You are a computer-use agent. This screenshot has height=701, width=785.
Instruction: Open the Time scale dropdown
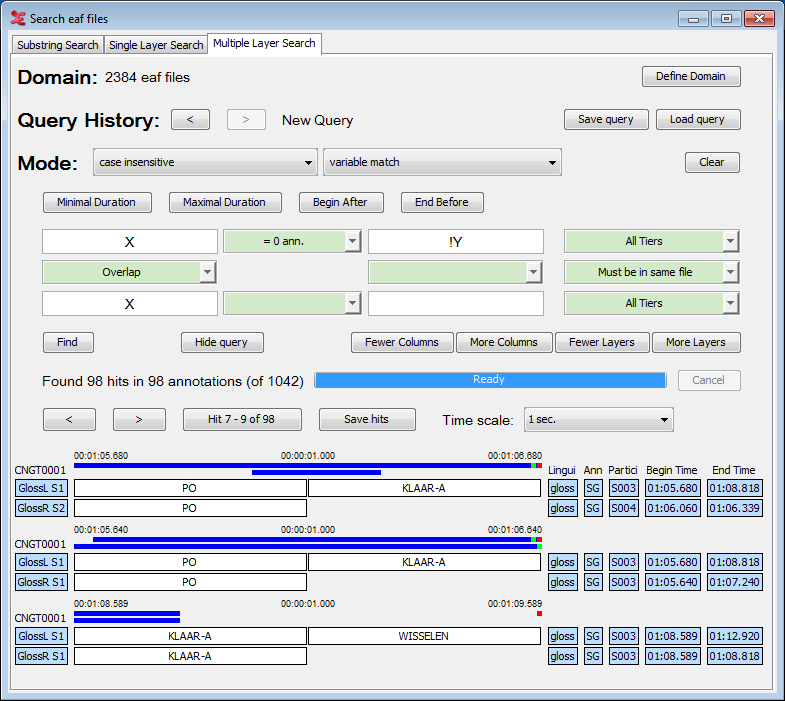click(x=598, y=420)
